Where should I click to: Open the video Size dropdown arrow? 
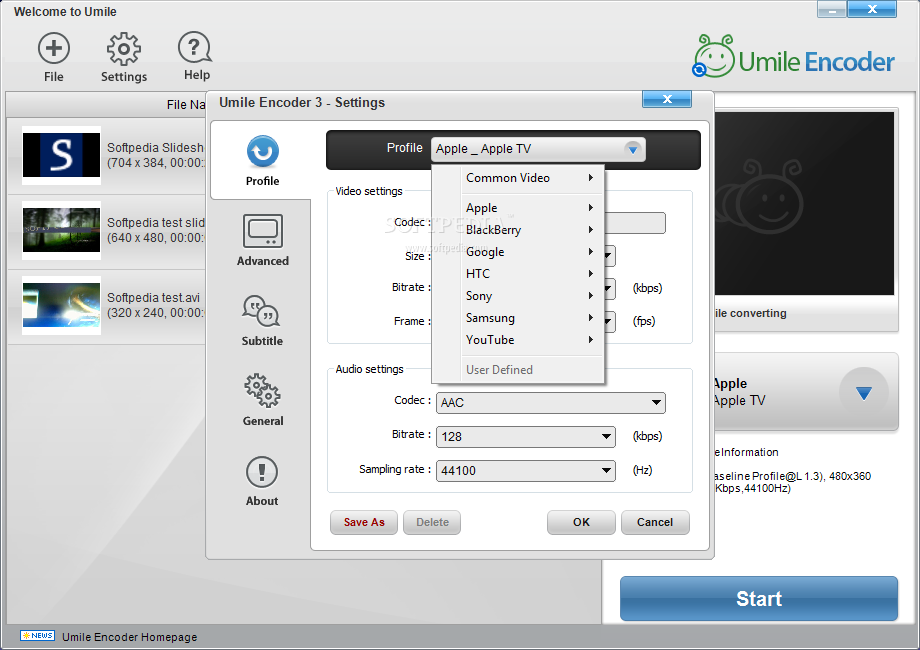click(609, 256)
